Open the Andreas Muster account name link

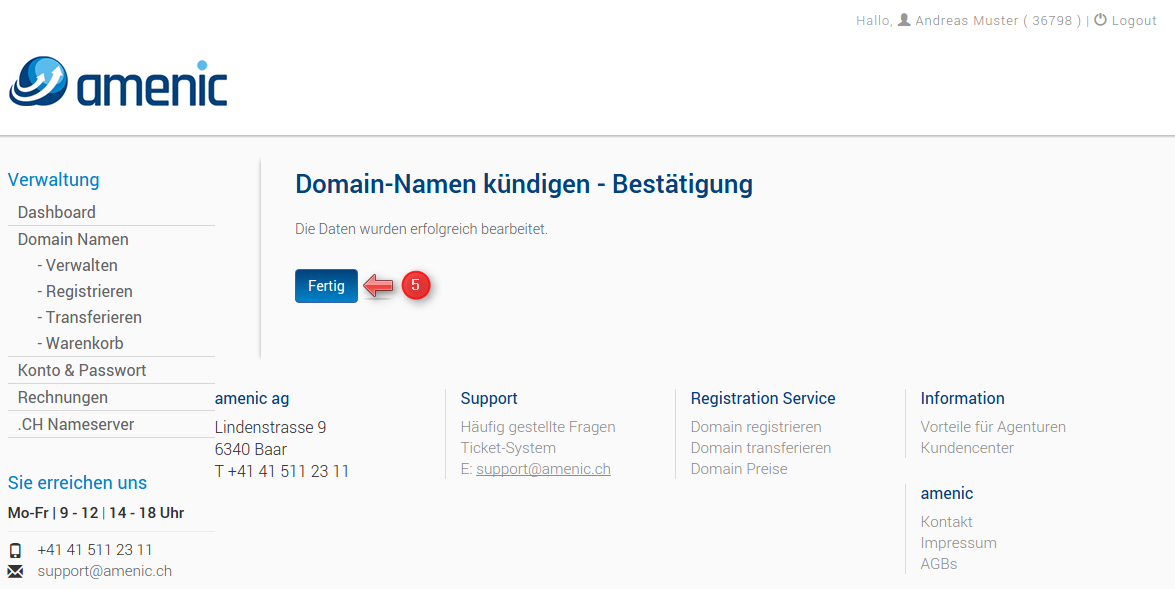click(x=966, y=21)
